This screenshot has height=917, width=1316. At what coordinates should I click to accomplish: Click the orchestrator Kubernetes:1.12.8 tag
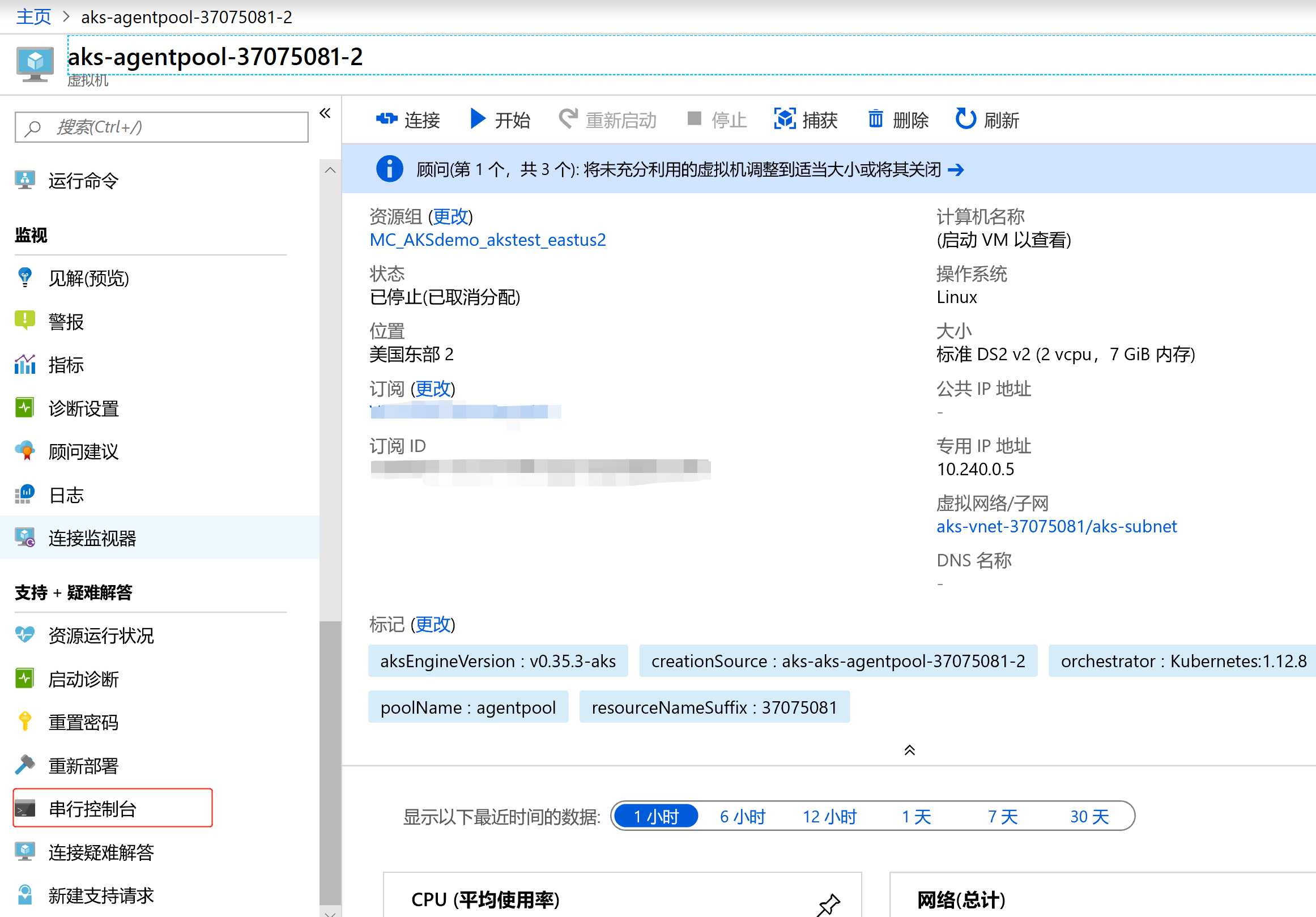1183,661
